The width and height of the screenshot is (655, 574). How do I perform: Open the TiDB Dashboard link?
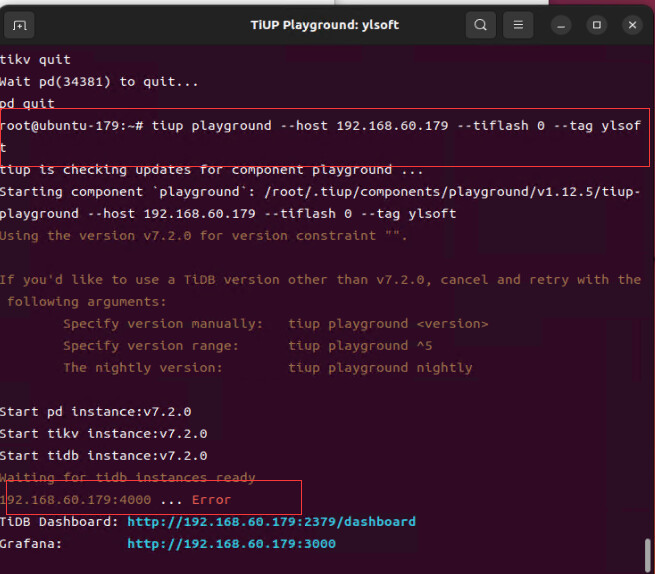tap(272, 521)
